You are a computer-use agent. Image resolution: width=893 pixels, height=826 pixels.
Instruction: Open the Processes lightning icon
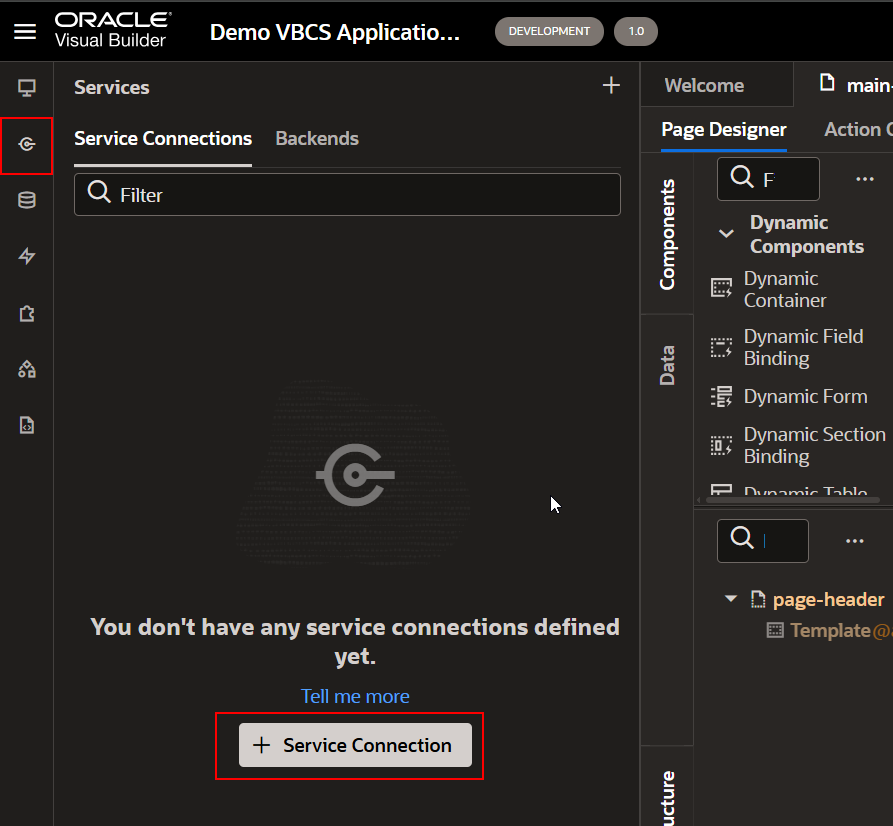click(27, 256)
